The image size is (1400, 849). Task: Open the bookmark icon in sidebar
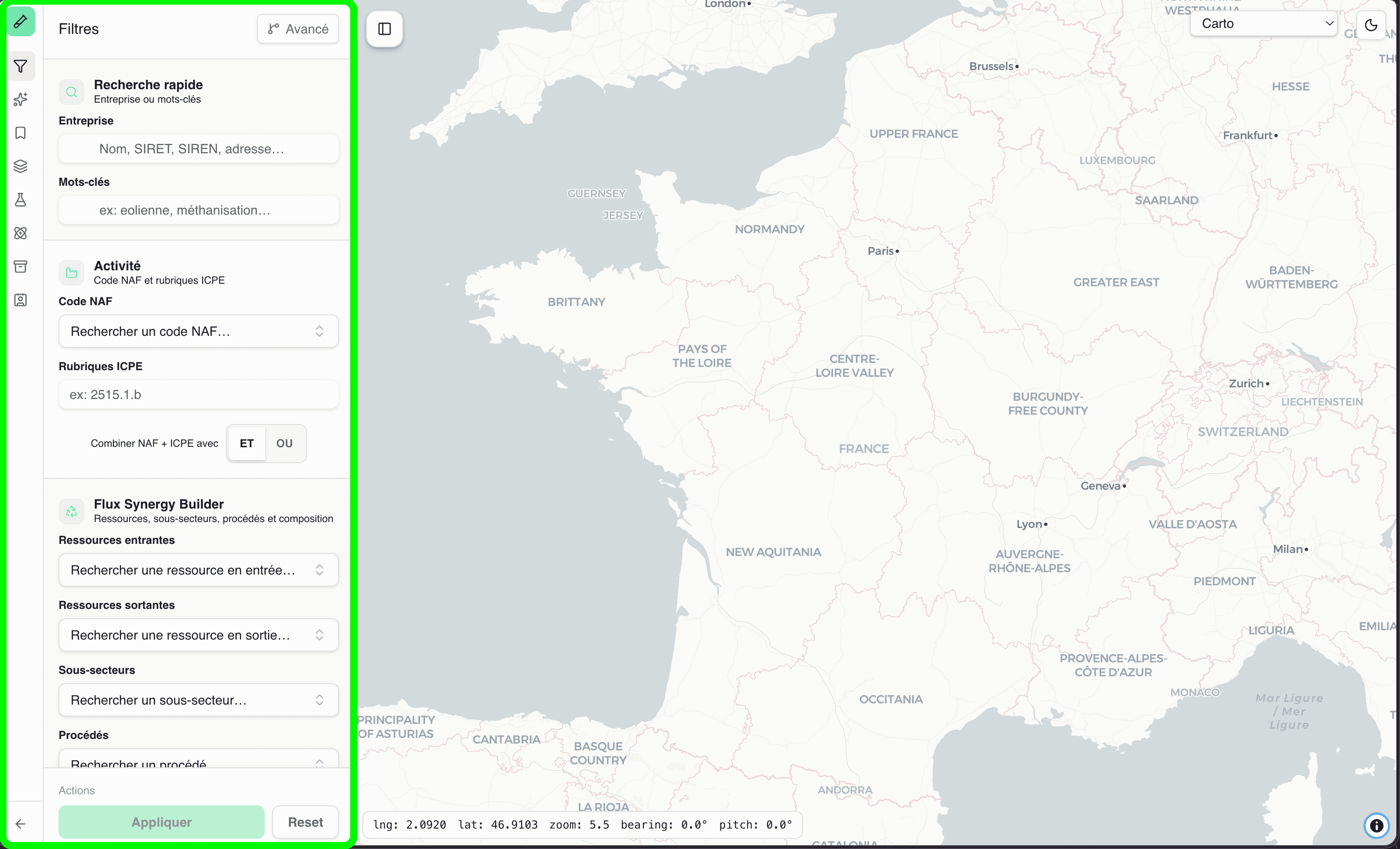coord(20,133)
